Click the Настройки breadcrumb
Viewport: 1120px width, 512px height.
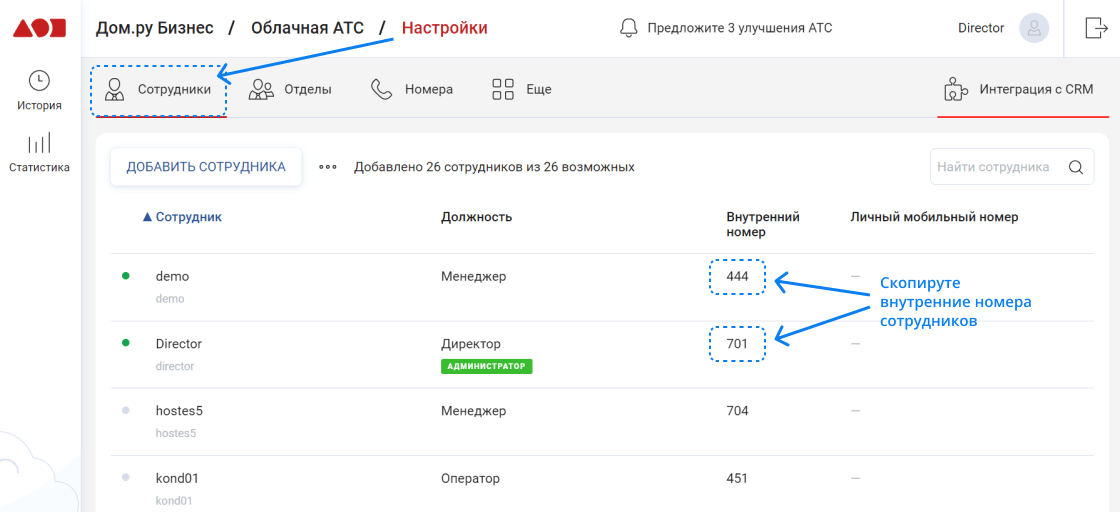pos(444,28)
